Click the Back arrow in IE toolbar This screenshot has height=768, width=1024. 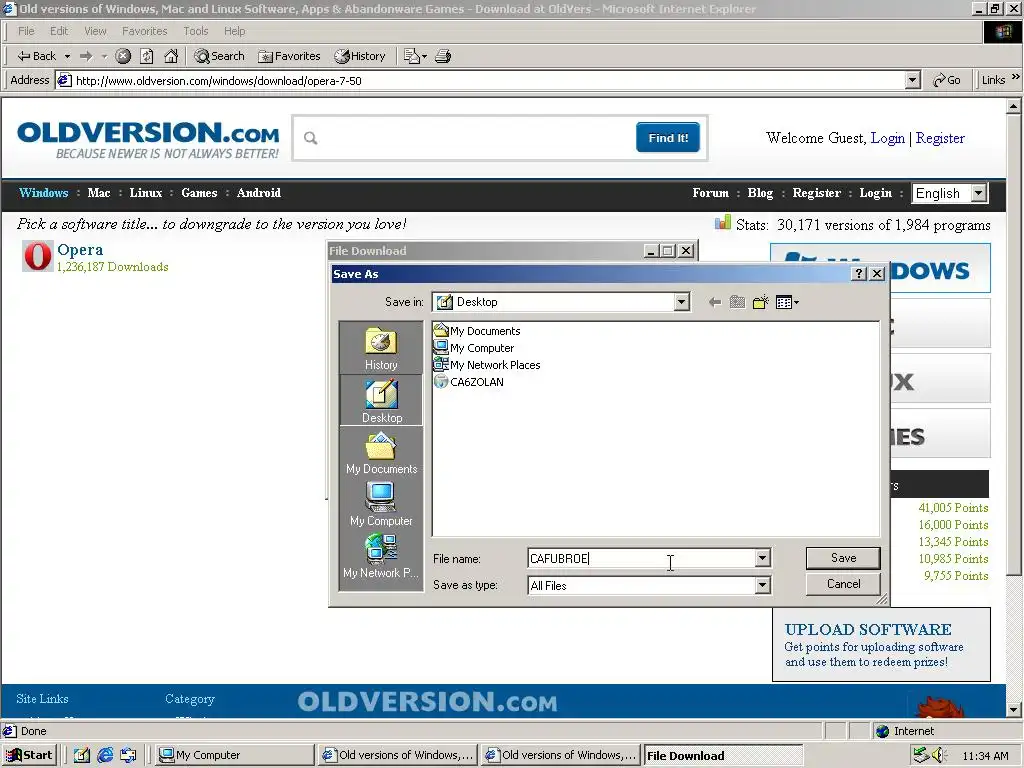tap(36, 56)
